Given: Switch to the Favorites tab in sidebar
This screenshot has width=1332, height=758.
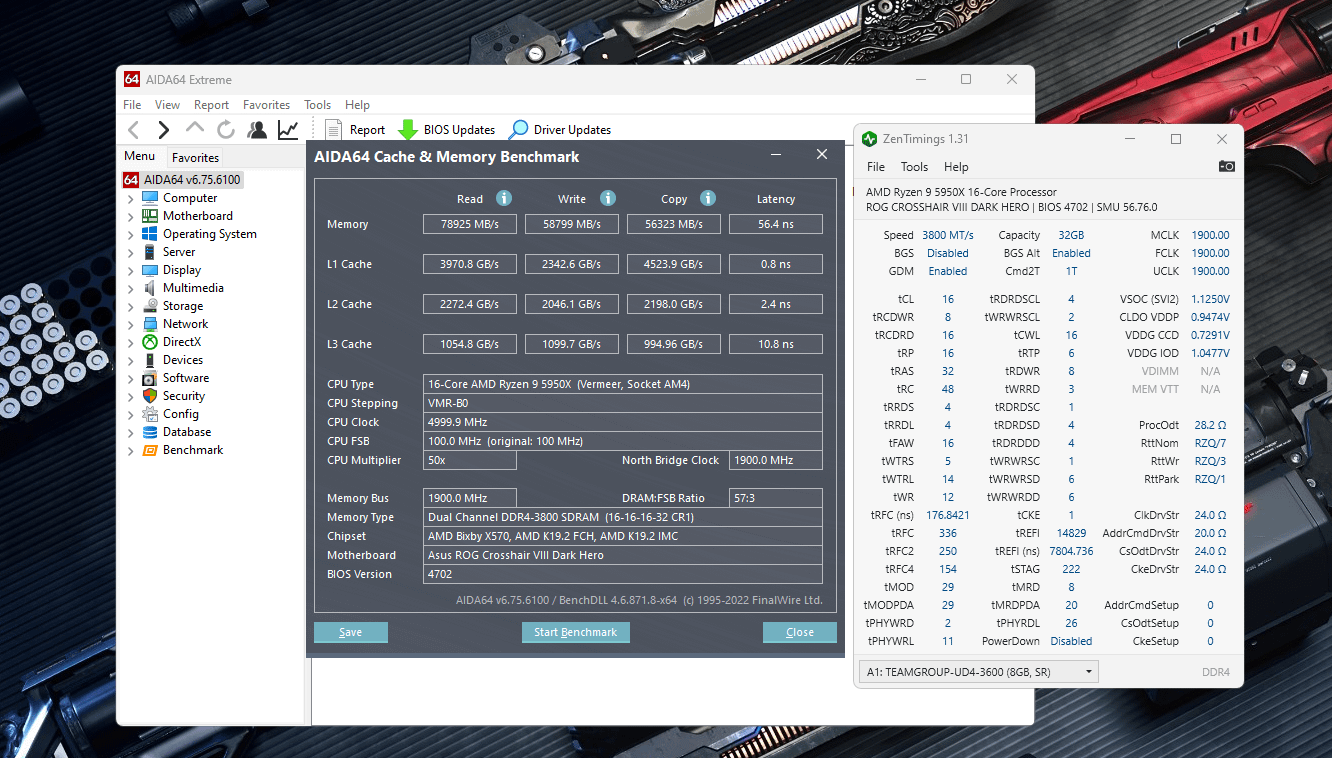Looking at the screenshot, I should tap(195, 157).
